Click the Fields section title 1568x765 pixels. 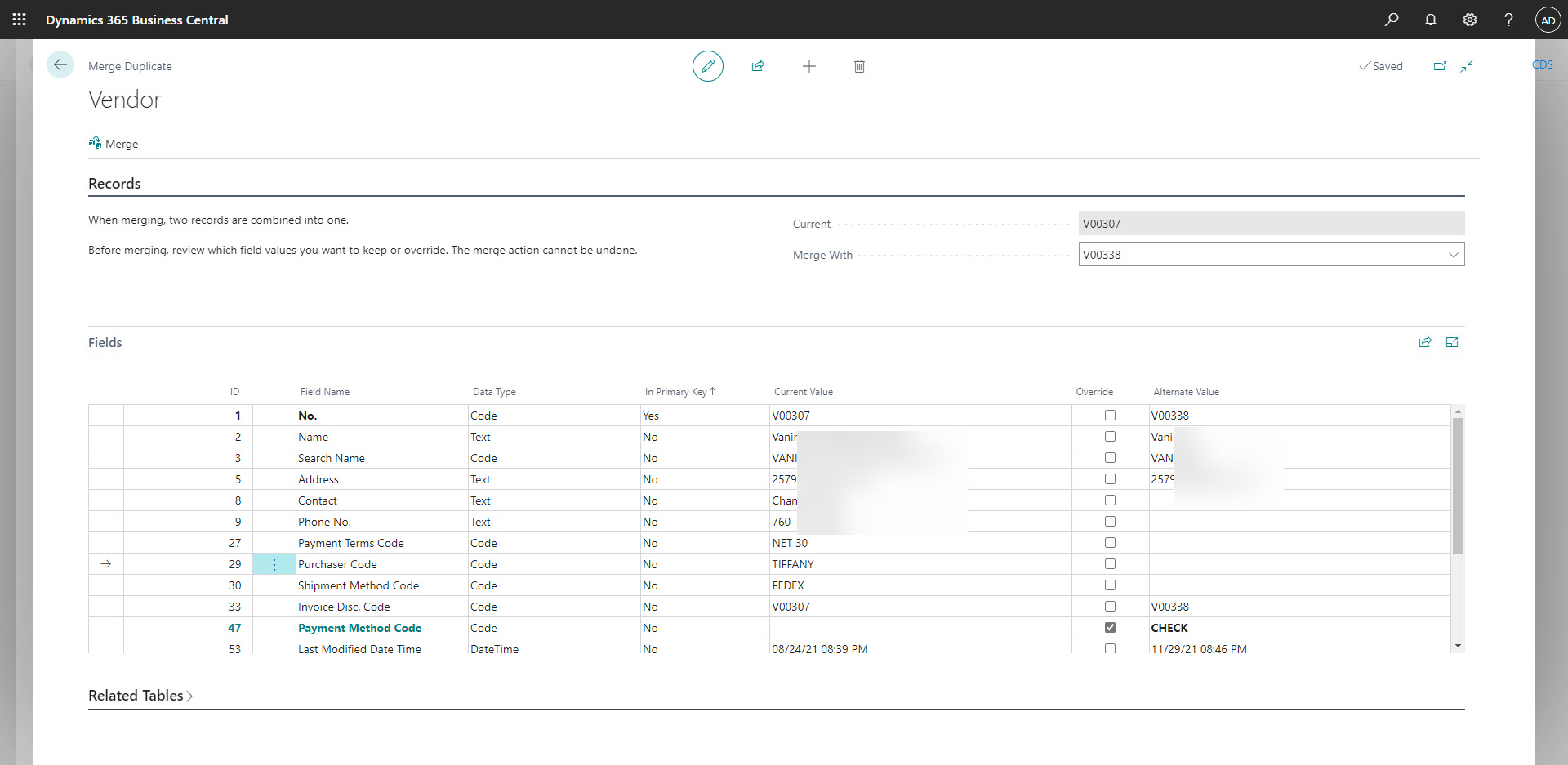point(105,343)
